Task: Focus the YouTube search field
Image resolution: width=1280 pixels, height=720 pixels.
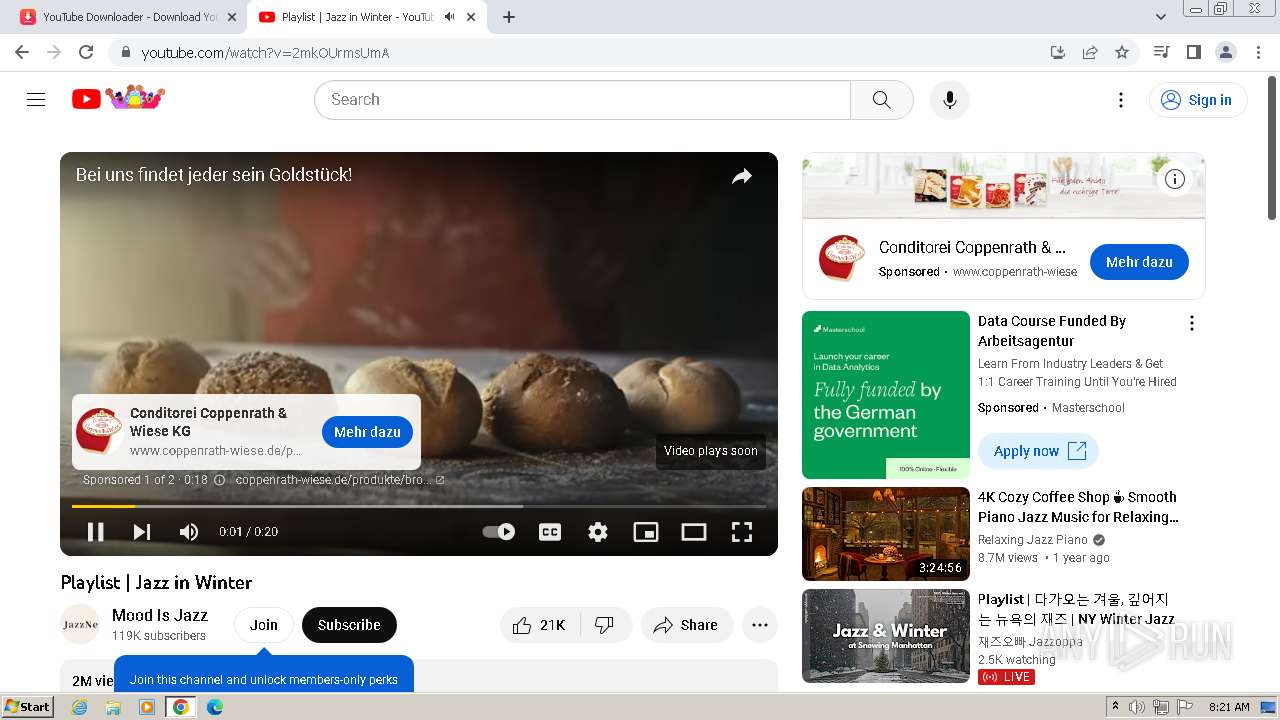Action: [x=583, y=99]
